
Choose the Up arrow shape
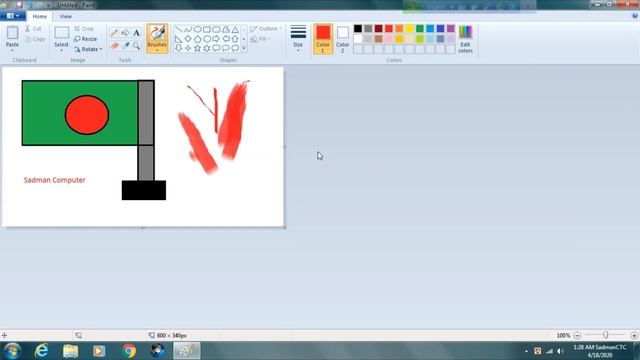point(235,39)
